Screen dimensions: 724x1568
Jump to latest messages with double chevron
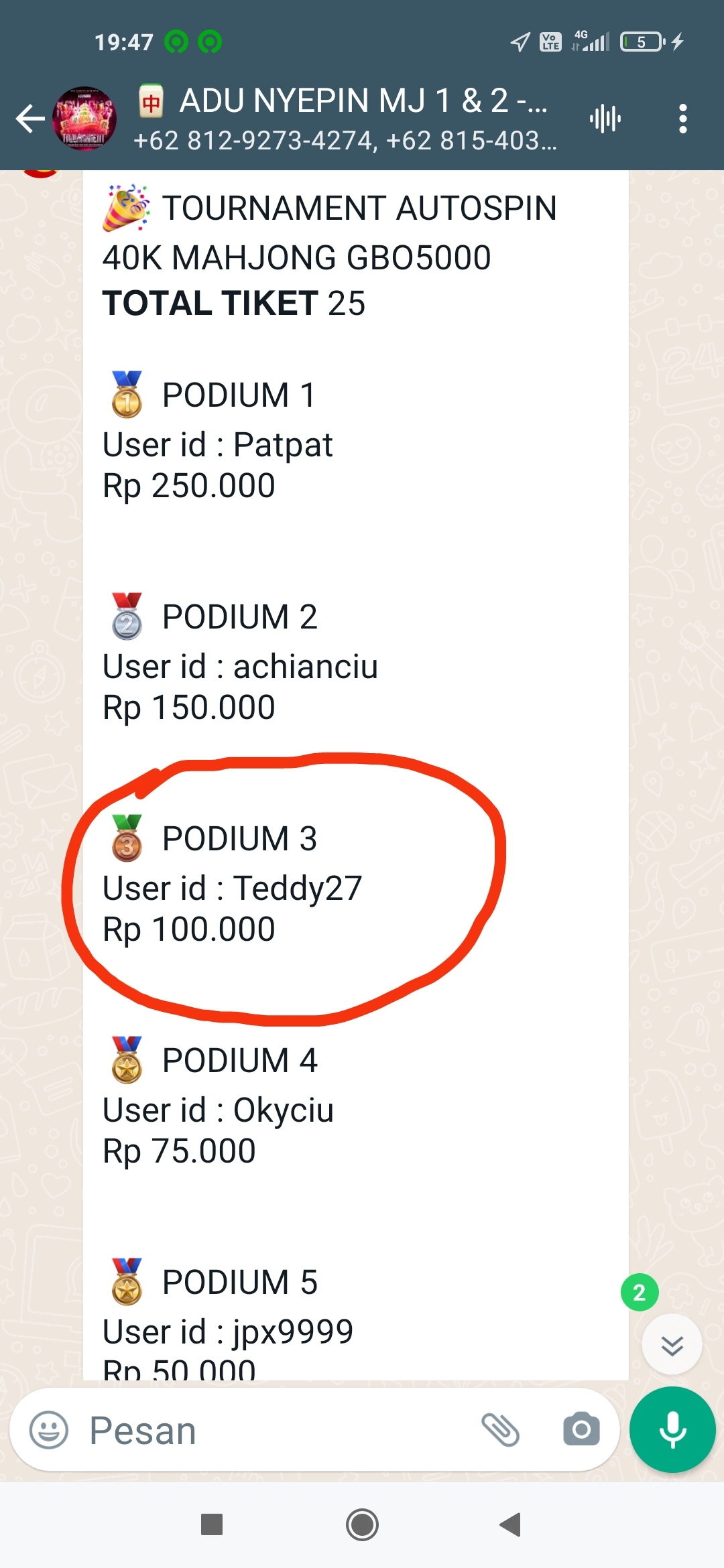tap(672, 1345)
